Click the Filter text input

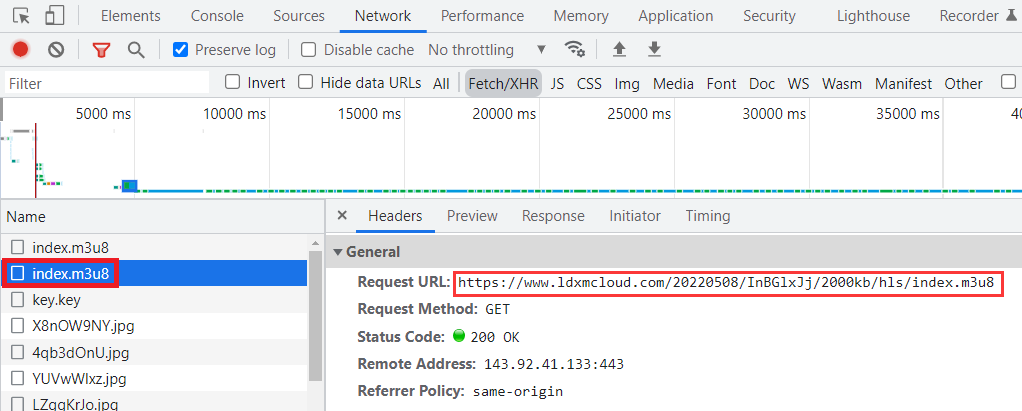point(108,84)
